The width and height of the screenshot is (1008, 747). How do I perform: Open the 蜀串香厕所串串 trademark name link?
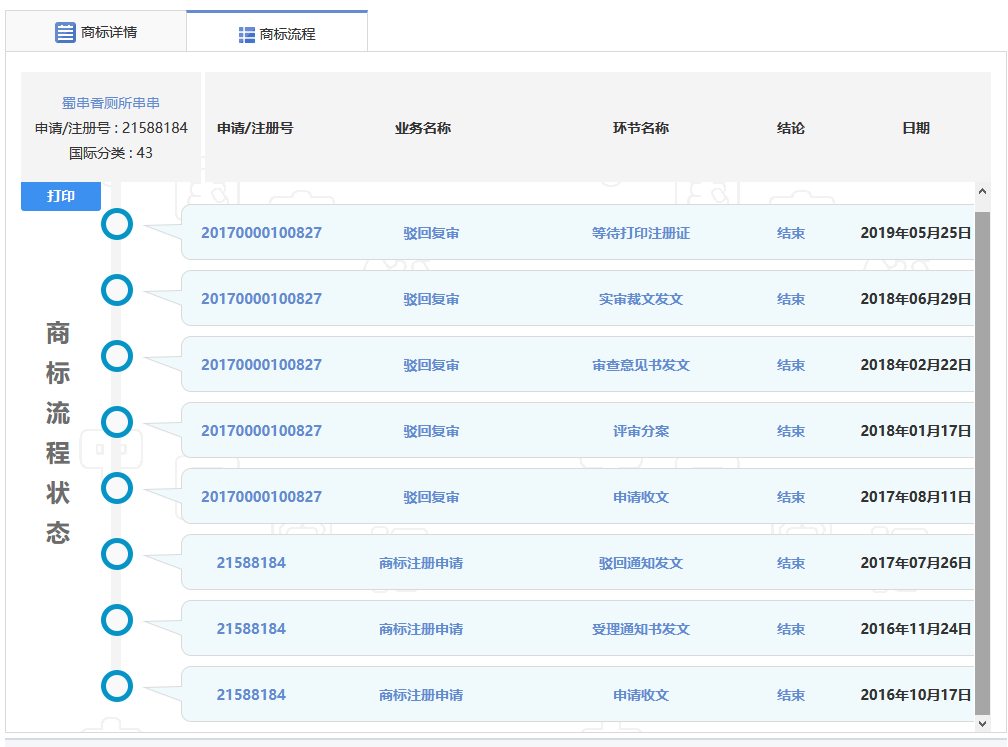click(x=111, y=103)
